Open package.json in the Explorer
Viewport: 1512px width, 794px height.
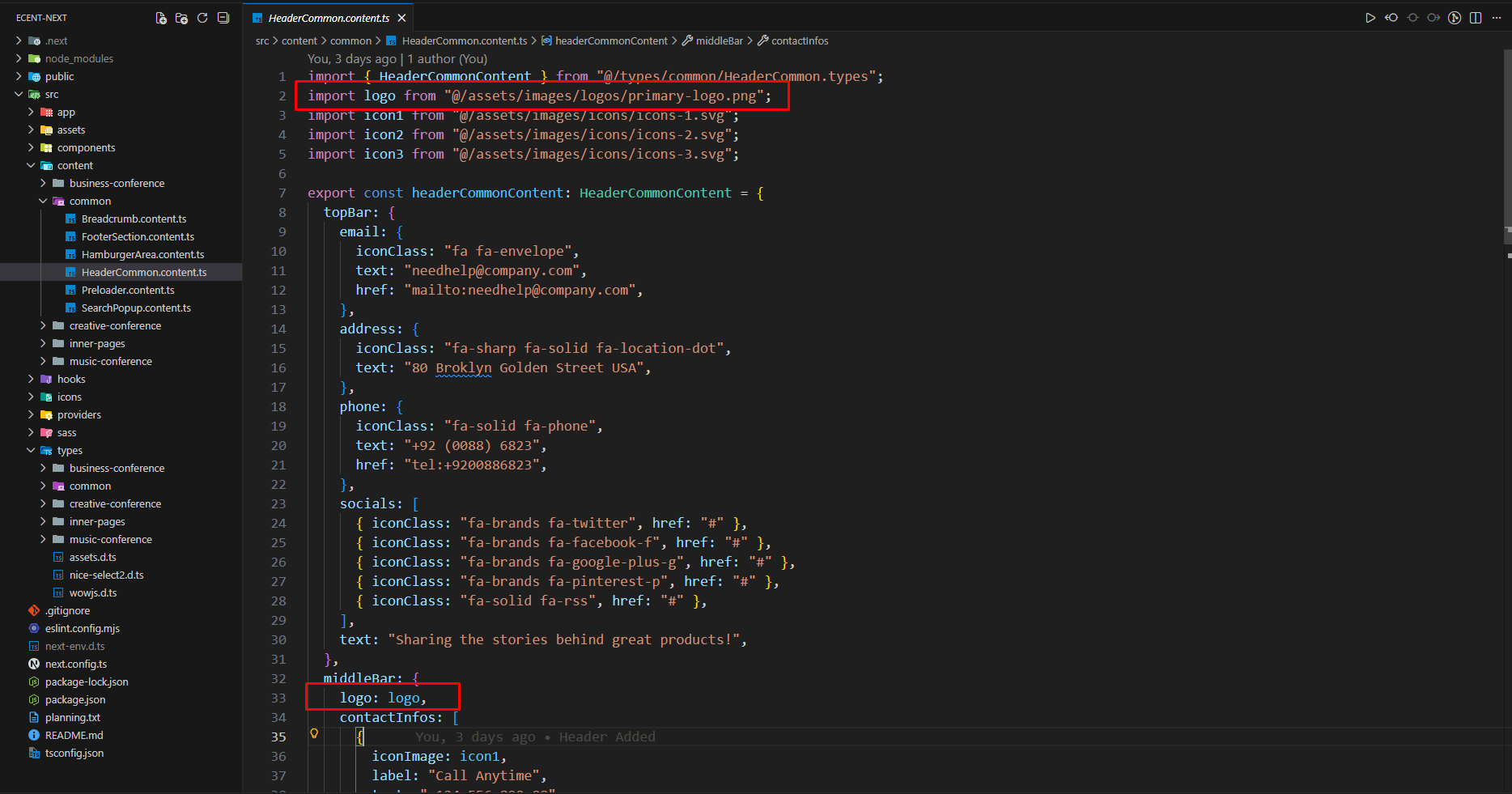point(75,699)
